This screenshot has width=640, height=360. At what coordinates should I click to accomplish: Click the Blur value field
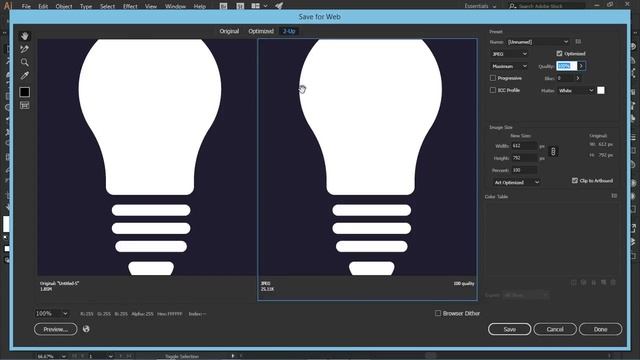click(x=565, y=78)
